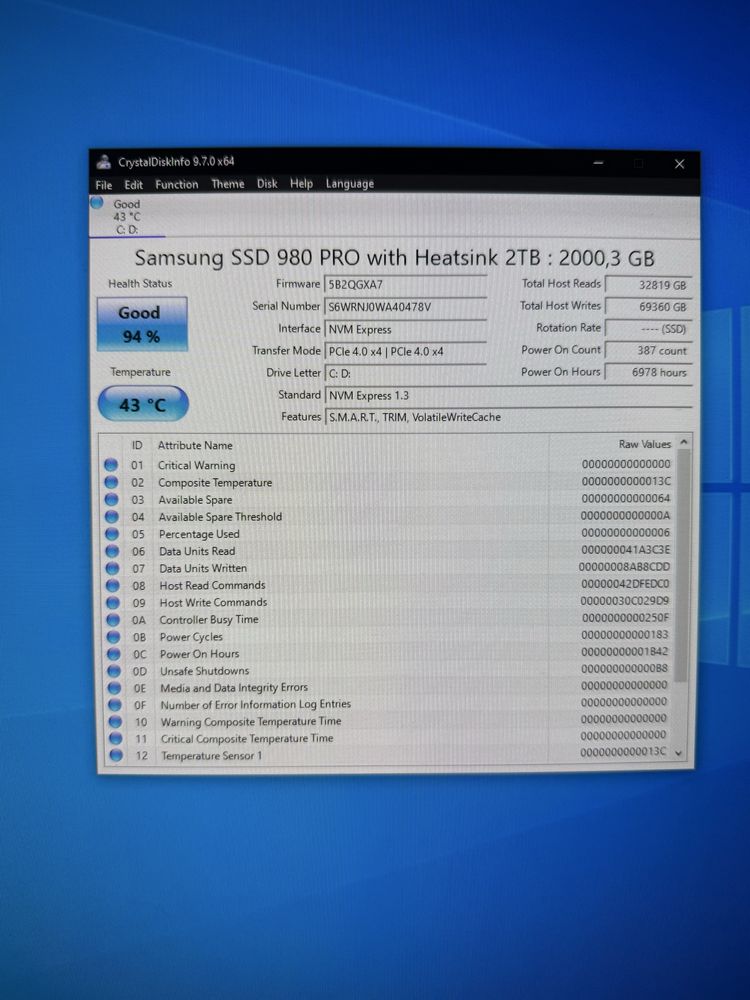Click the status circle for Available Spare Threshold

click(112, 517)
